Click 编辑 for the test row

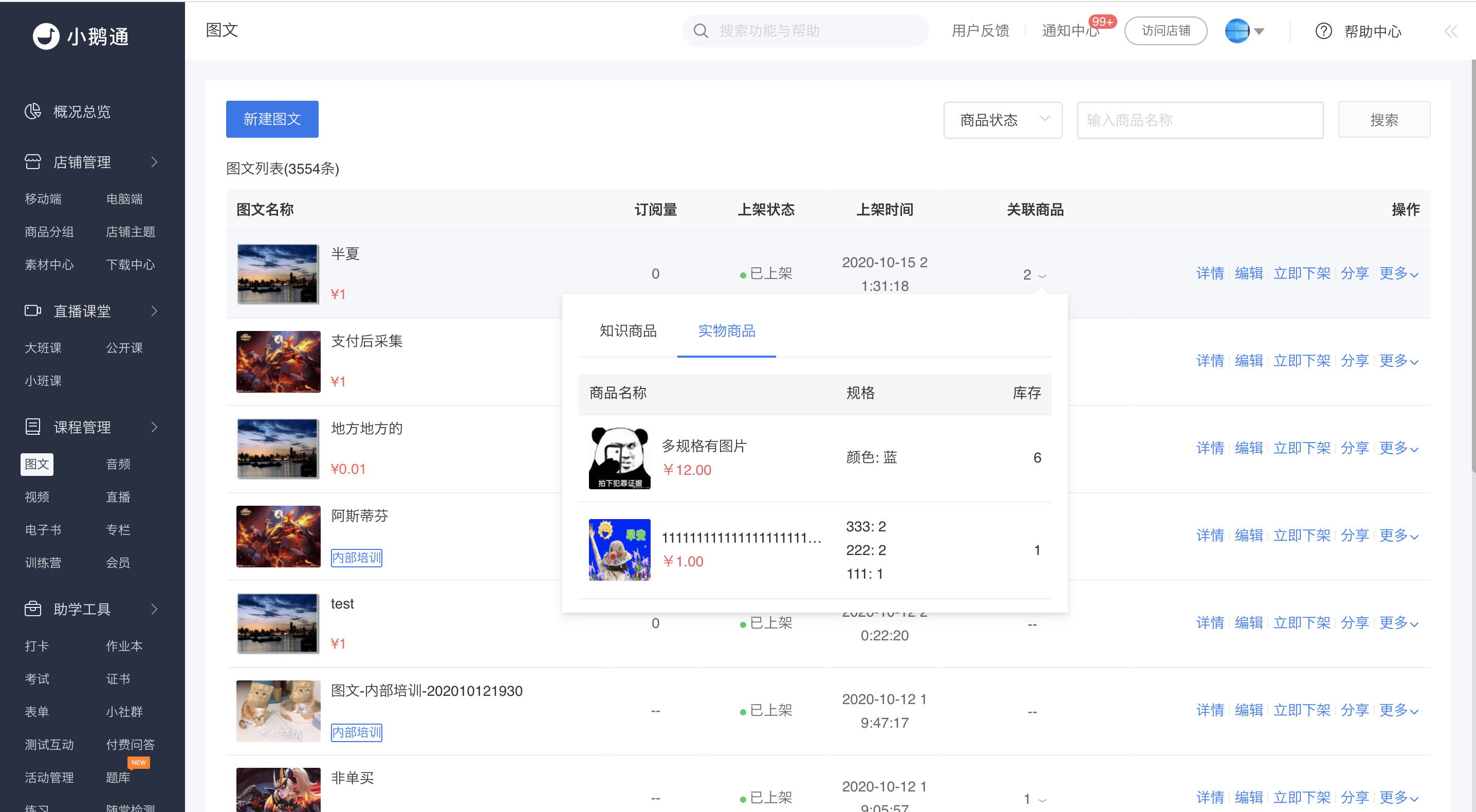[1248, 622]
